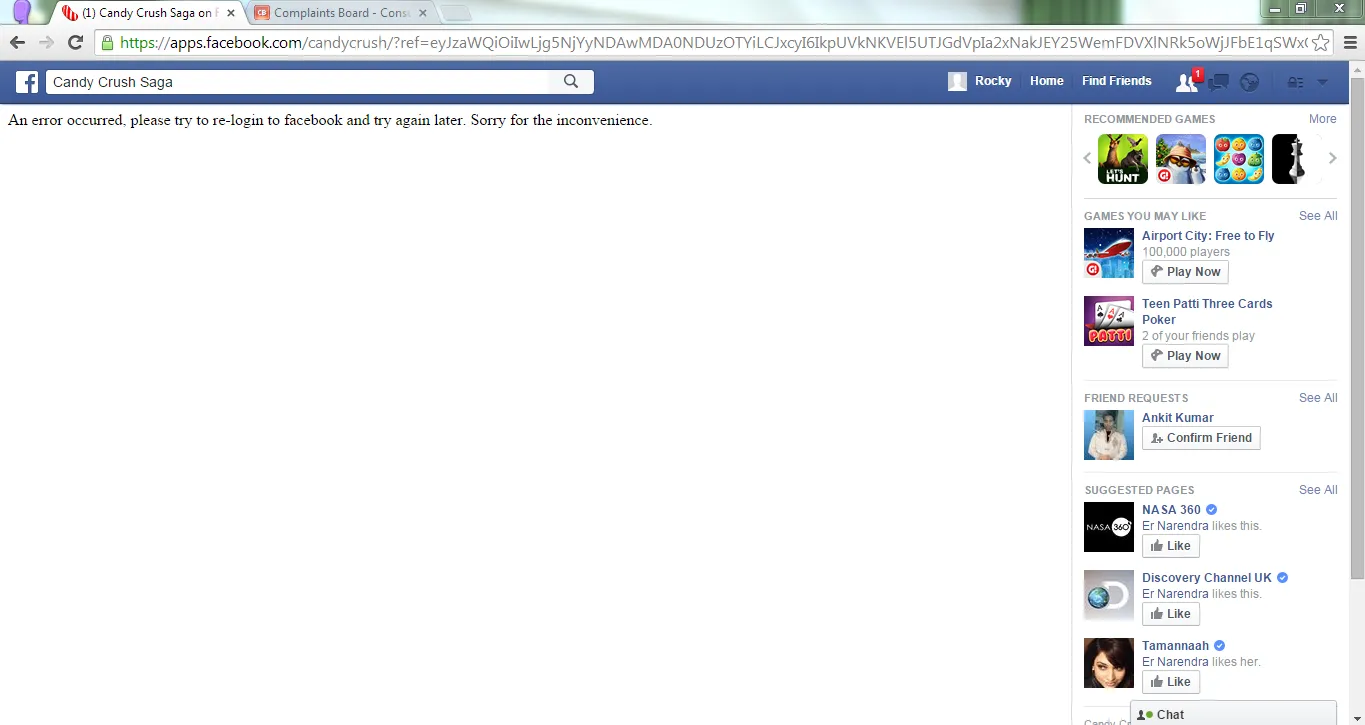See All friend requests
Viewport: 1365px width, 725px height.
[x=1318, y=398]
